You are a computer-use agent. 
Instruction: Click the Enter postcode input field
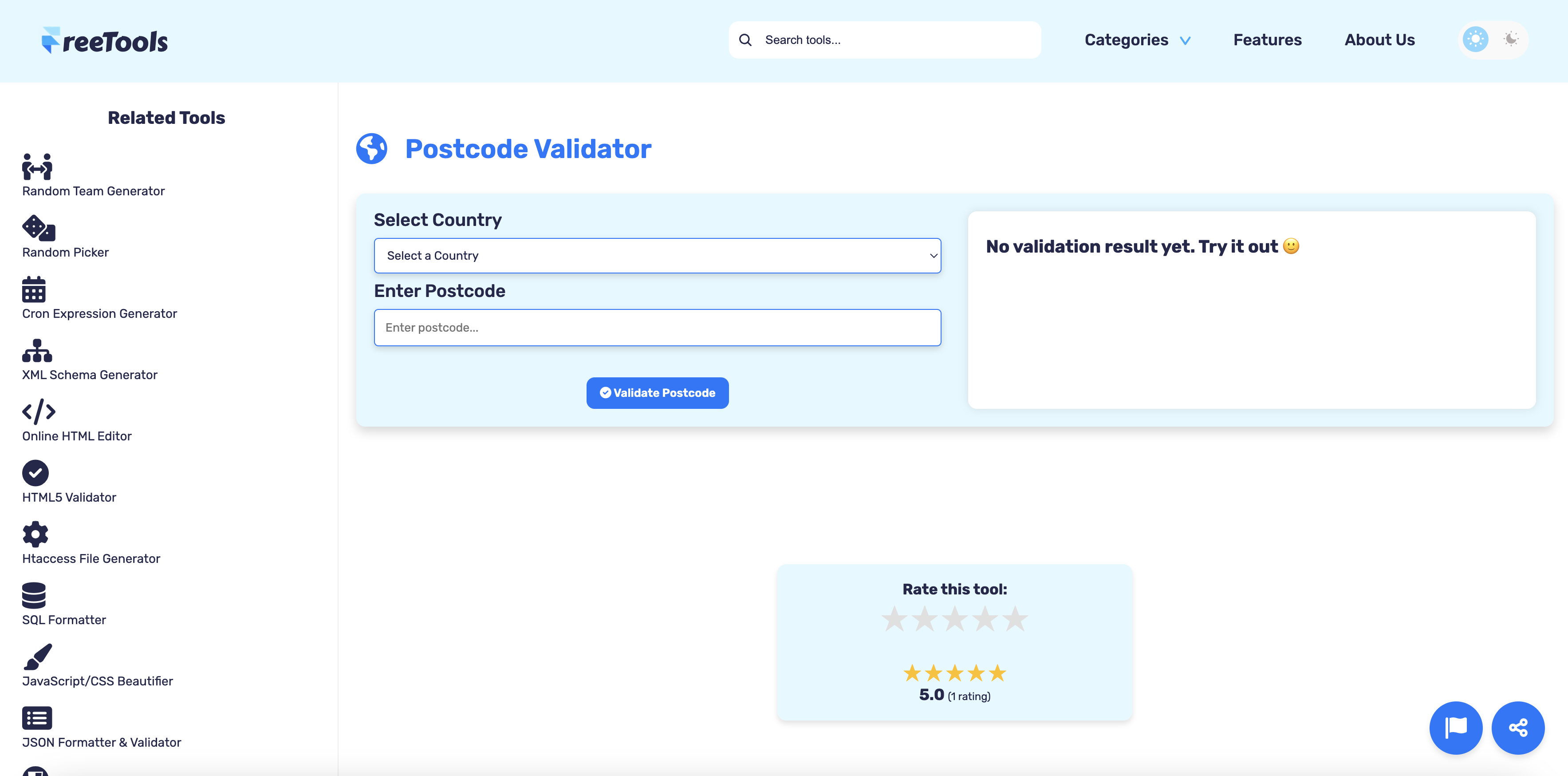pyautogui.click(x=658, y=327)
